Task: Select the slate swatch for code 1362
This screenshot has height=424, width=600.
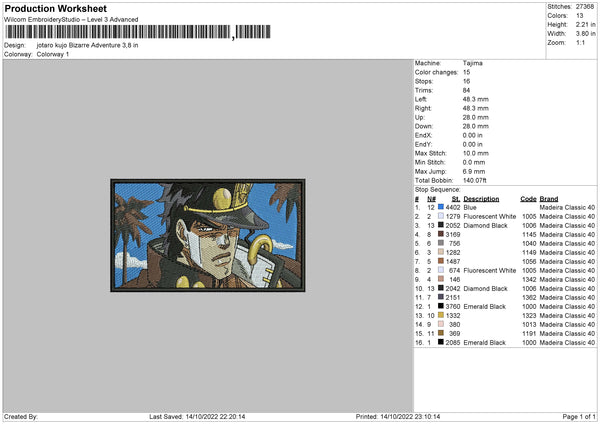Action: pos(441,297)
